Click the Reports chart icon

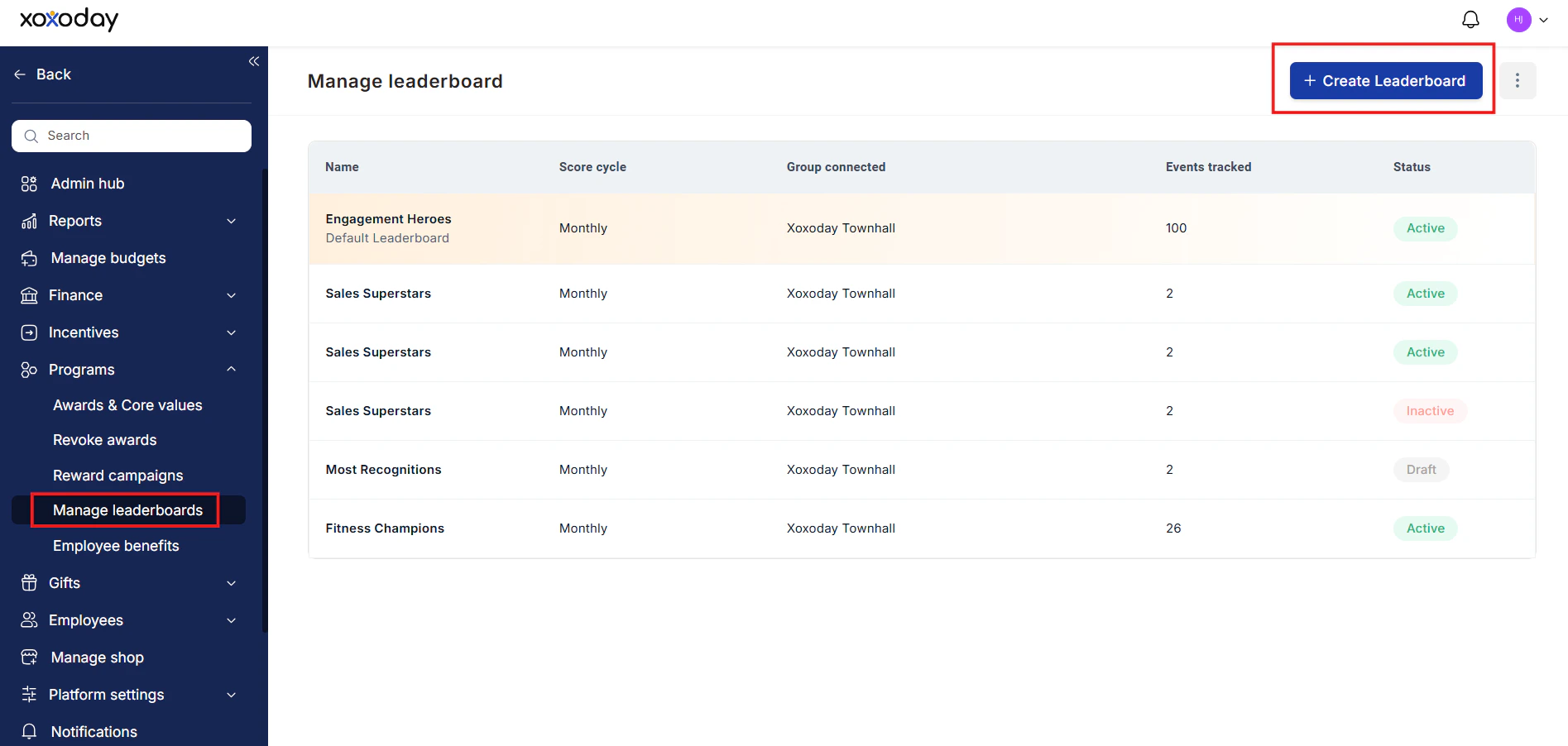tap(29, 221)
